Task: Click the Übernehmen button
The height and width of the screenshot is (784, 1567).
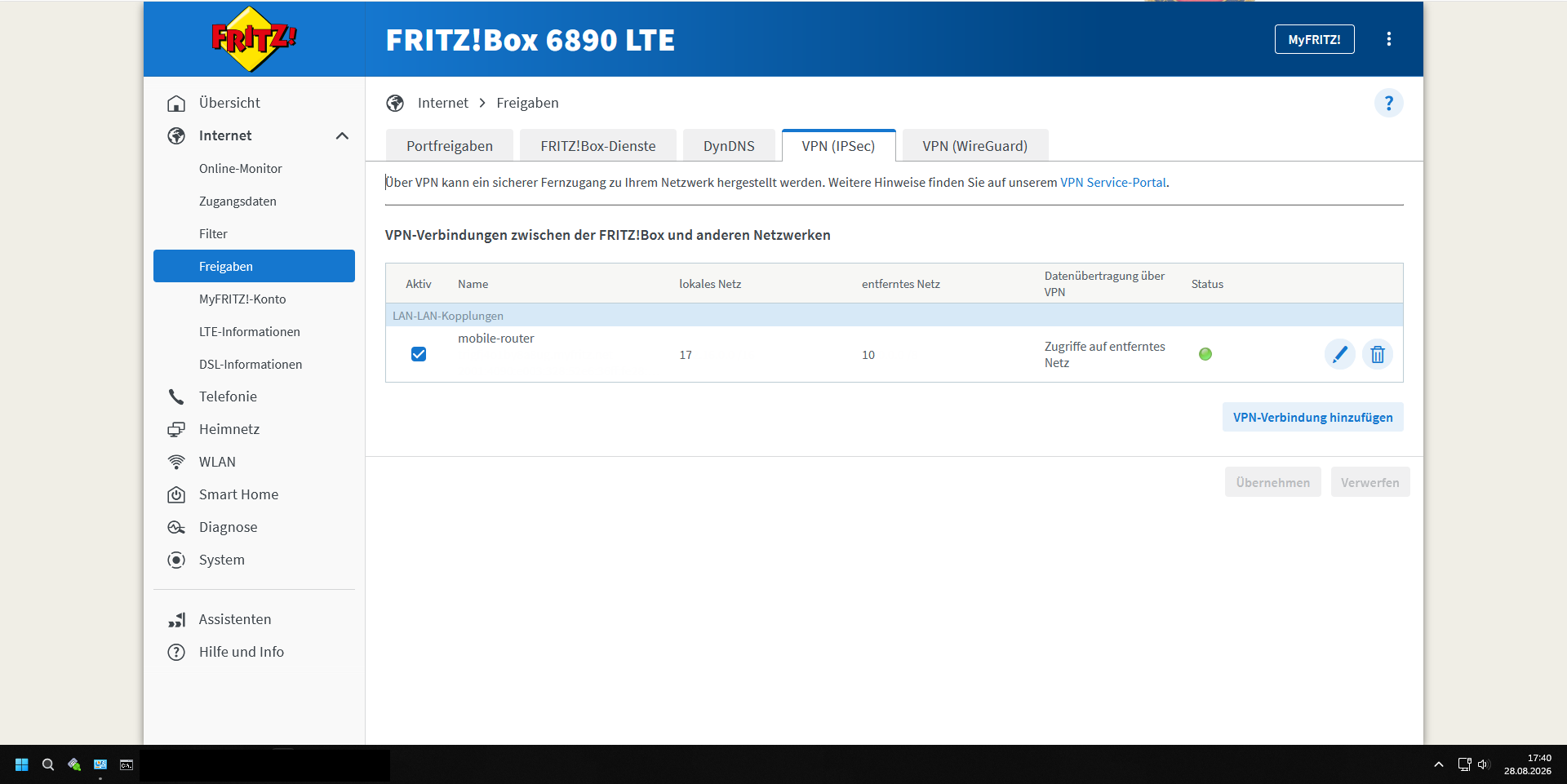Action: coord(1272,482)
